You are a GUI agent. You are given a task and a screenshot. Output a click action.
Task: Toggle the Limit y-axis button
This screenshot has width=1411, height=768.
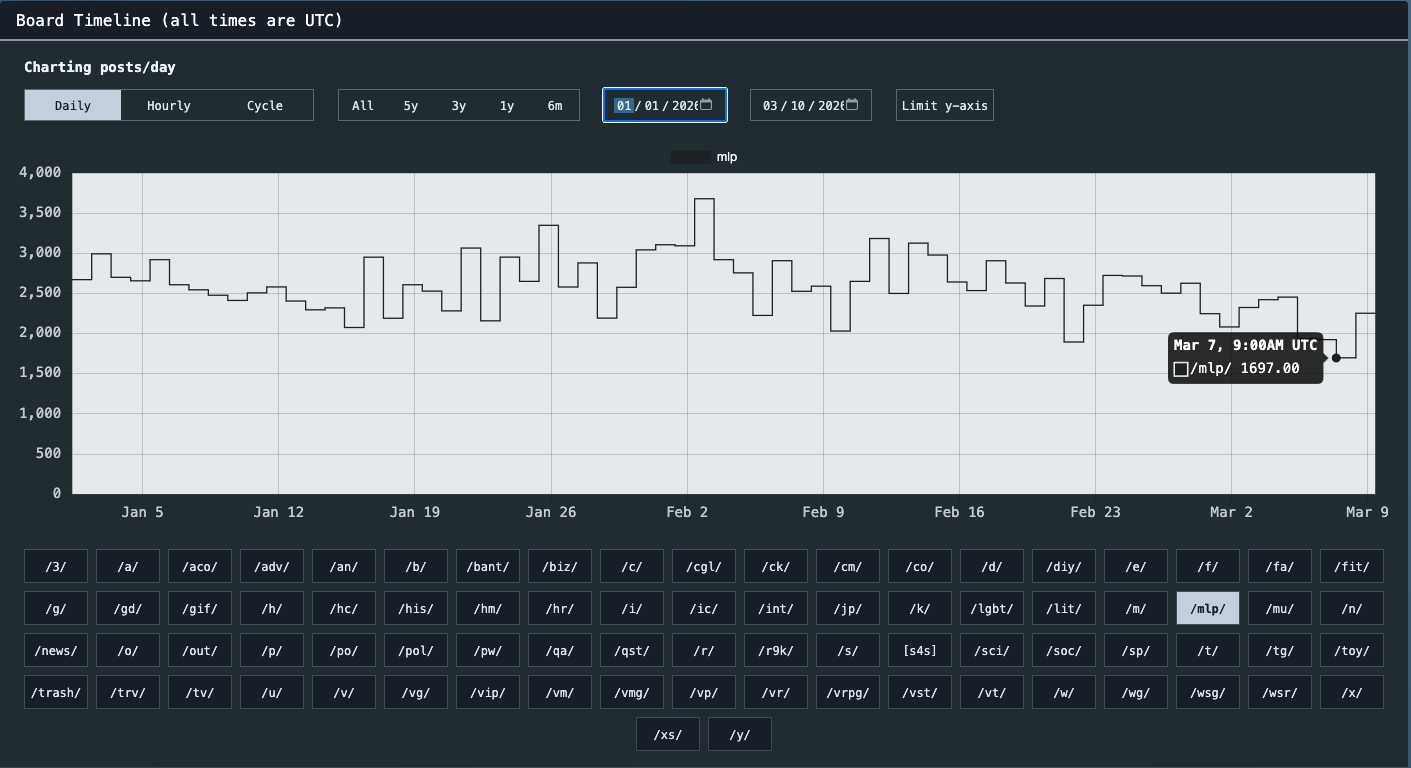[945, 105]
